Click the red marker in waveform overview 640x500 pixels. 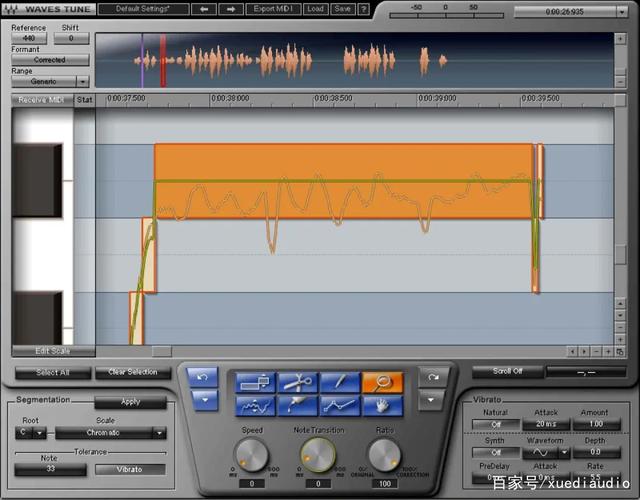(163, 60)
